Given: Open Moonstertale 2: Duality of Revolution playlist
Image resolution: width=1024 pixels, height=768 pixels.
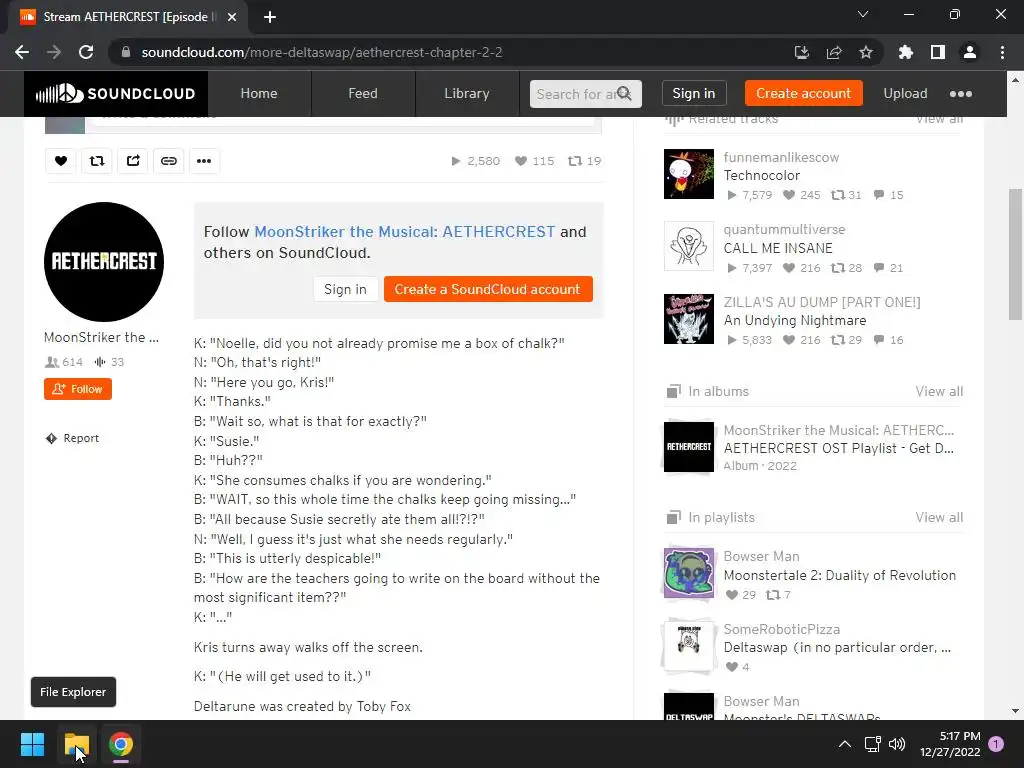Looking at the screenshot, I should 839,575.
